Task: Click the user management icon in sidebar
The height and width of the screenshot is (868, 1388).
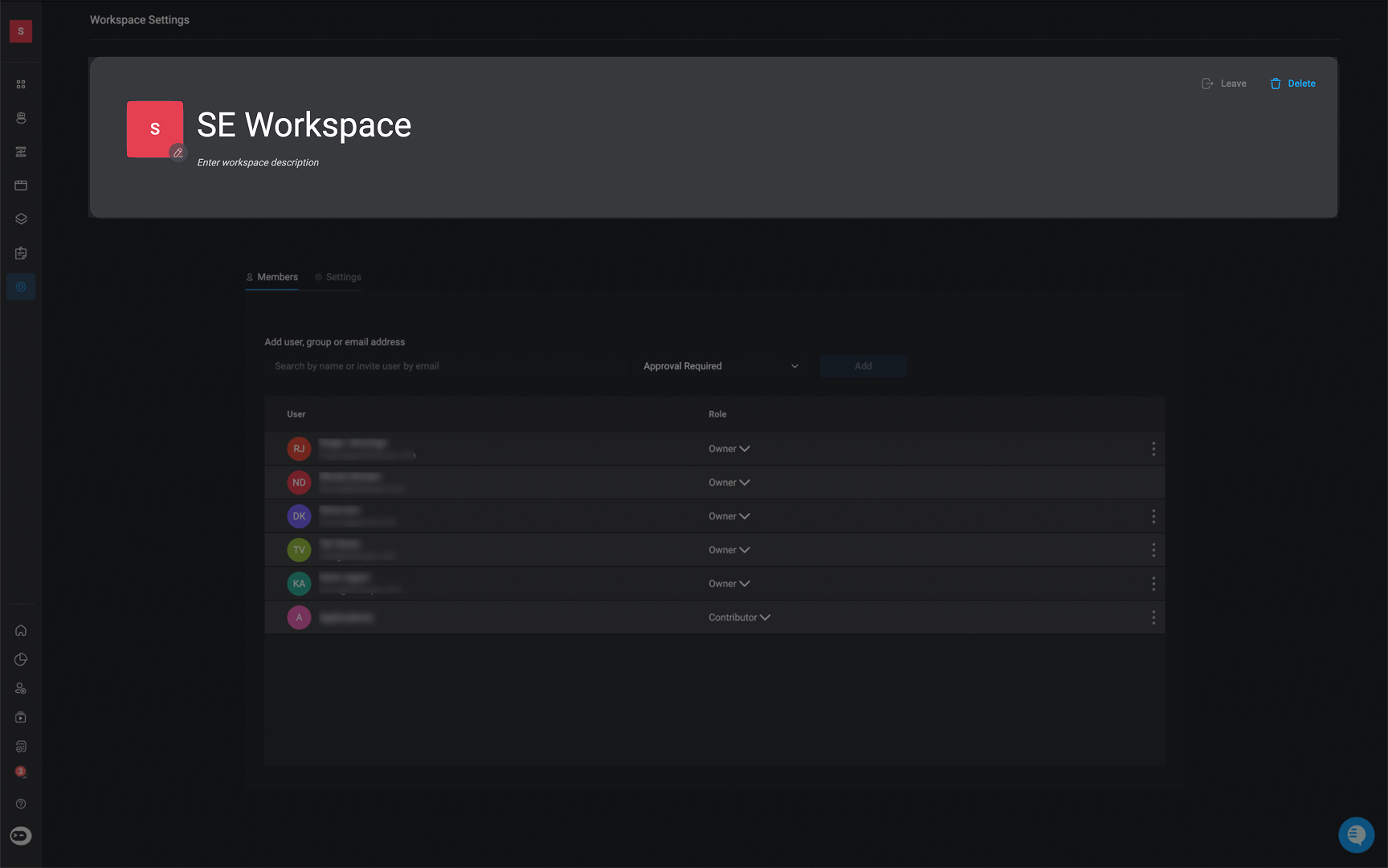Action: (x=21, y=688)
